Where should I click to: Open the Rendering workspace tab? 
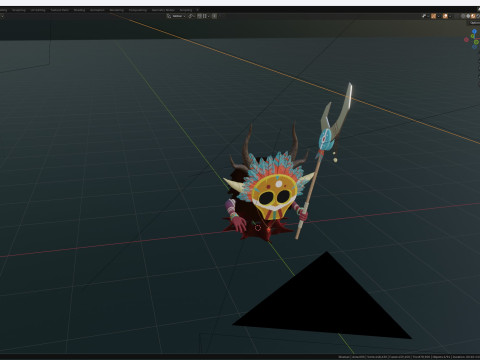click(x=117, y=10)
